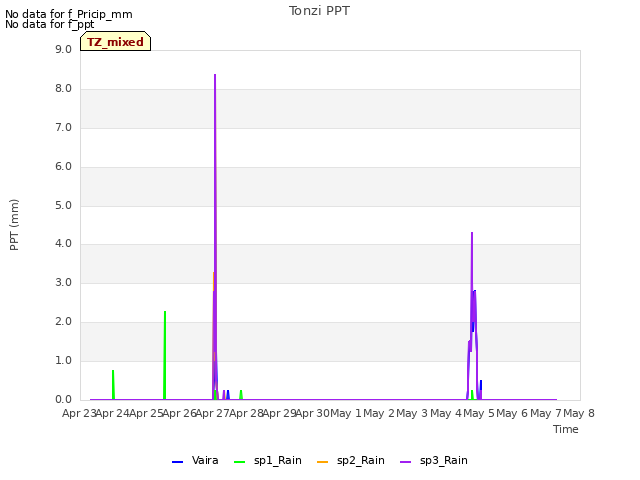Click the green spike peak near 2.3 mm
The width and height of the screenshot is (640, 480).
pyautogui.click(x=165, y=312)
